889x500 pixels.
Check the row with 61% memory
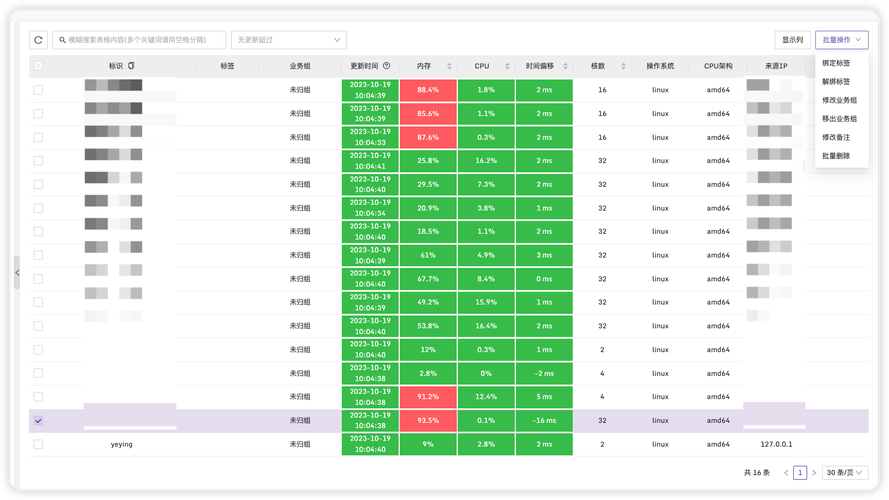(x=38, y=255)
